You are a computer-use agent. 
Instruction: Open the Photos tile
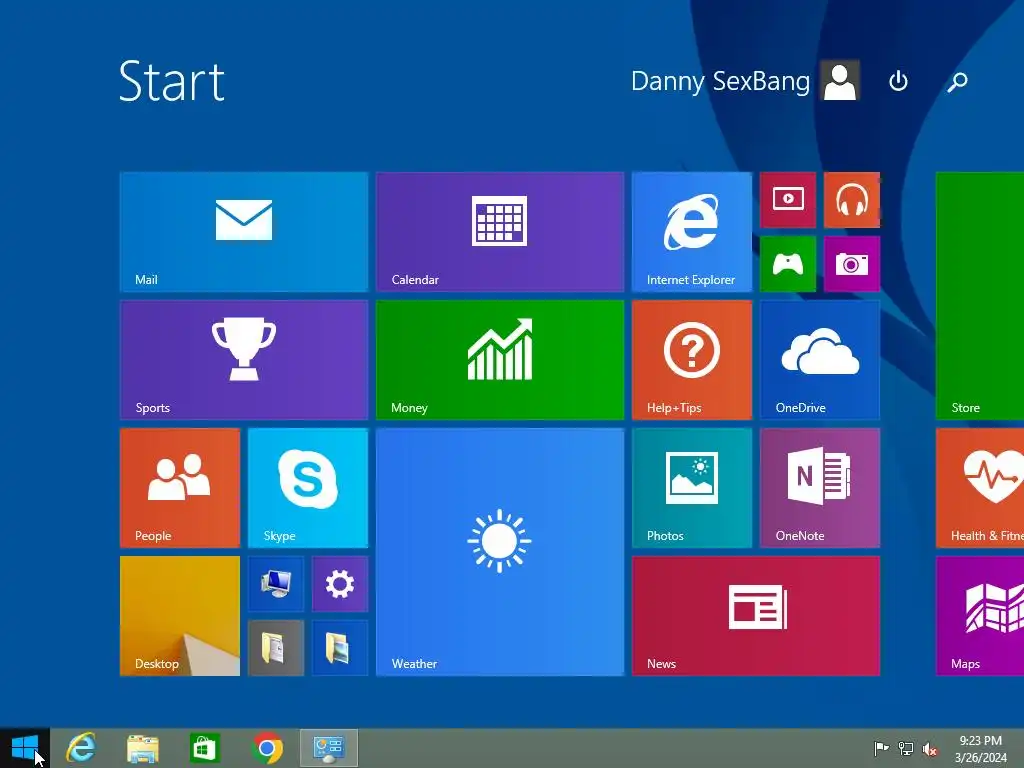tap(692, 488)
